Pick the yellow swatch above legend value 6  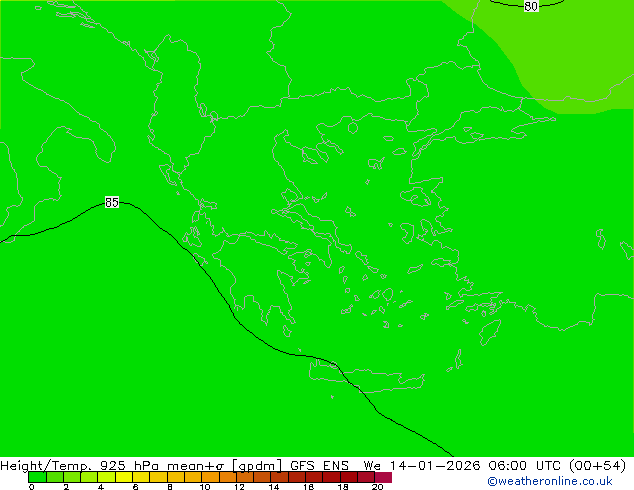141,477
